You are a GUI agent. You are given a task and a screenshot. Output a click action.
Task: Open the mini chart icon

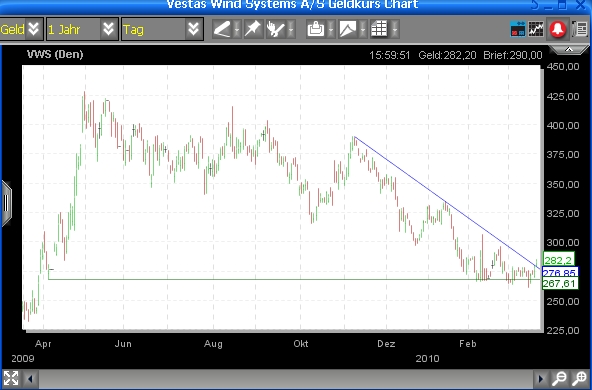(536, 29)
